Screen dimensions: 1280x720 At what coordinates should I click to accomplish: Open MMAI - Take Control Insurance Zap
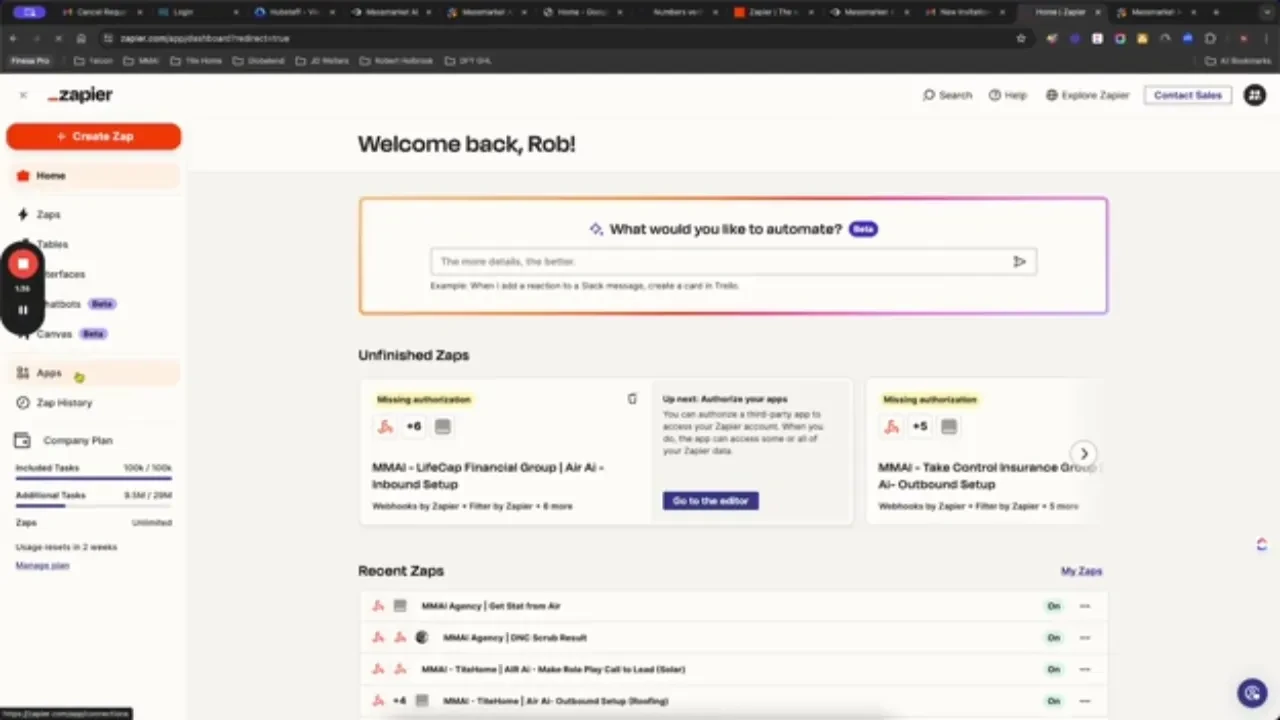(x=987, y=475)
